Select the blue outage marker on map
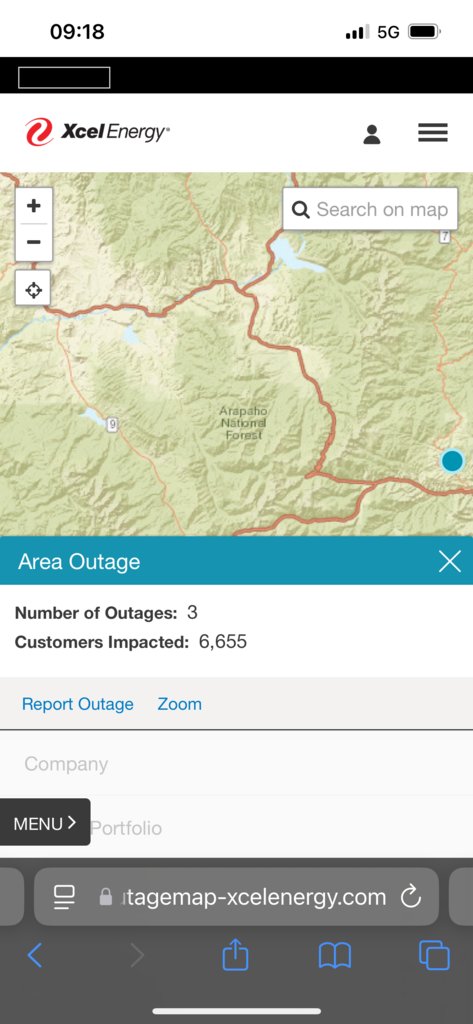Image resolution: width=473 pixels, height=1024 pixels. [452, 460]
